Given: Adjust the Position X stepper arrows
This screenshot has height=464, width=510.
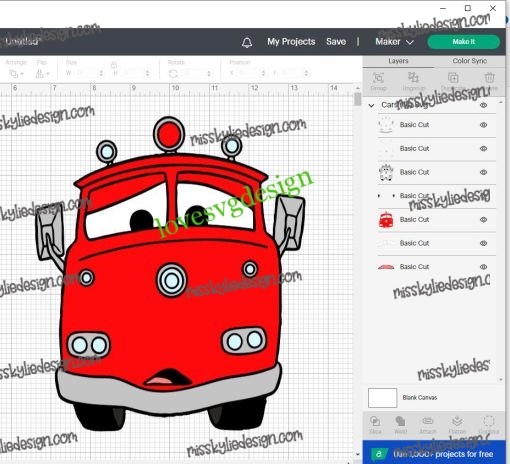Looking at the screenshot, I should tap(263, 73).
